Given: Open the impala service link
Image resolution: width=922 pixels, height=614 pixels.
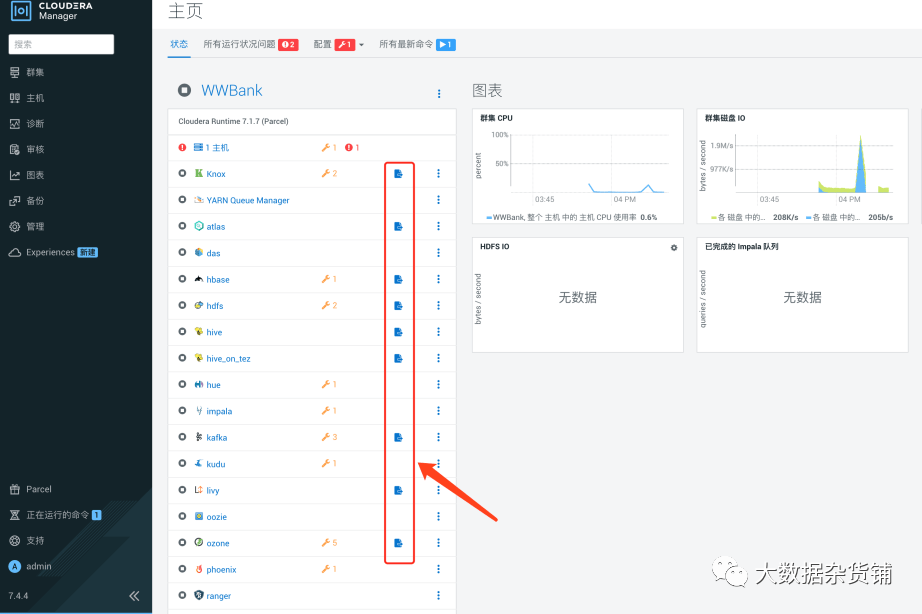Looking at the screenshot, I should 219,411.
